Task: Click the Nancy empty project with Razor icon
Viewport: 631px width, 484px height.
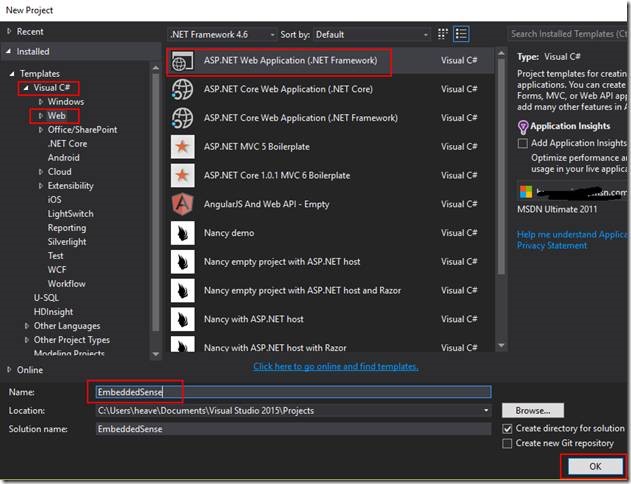Action: (x=183, y=290)
